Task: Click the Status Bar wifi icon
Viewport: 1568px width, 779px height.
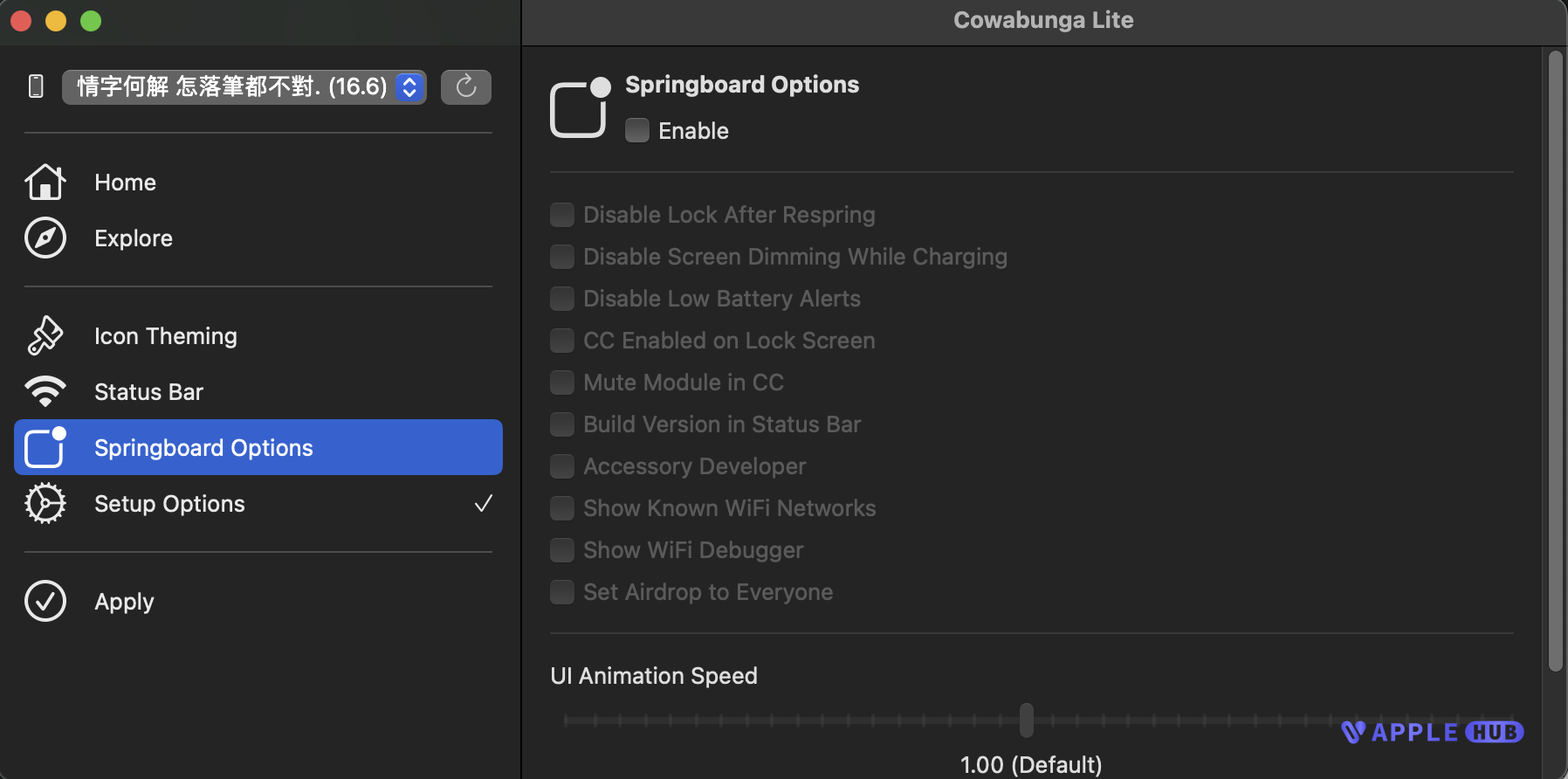Action: tap(45, 391)
